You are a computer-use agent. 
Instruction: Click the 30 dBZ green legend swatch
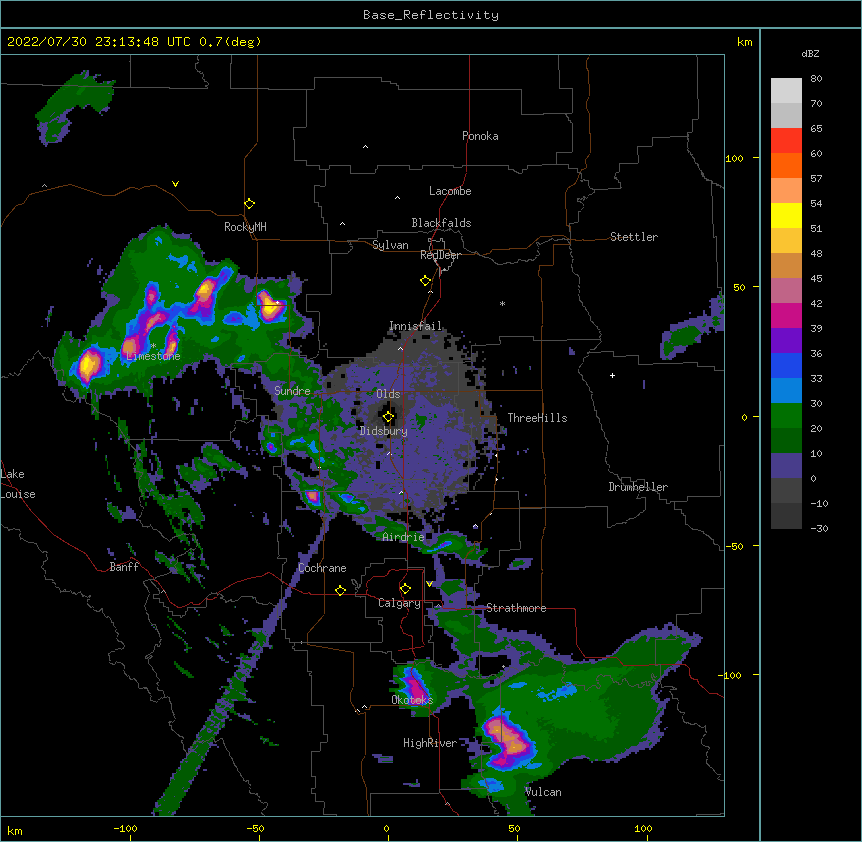pos(786,416)
